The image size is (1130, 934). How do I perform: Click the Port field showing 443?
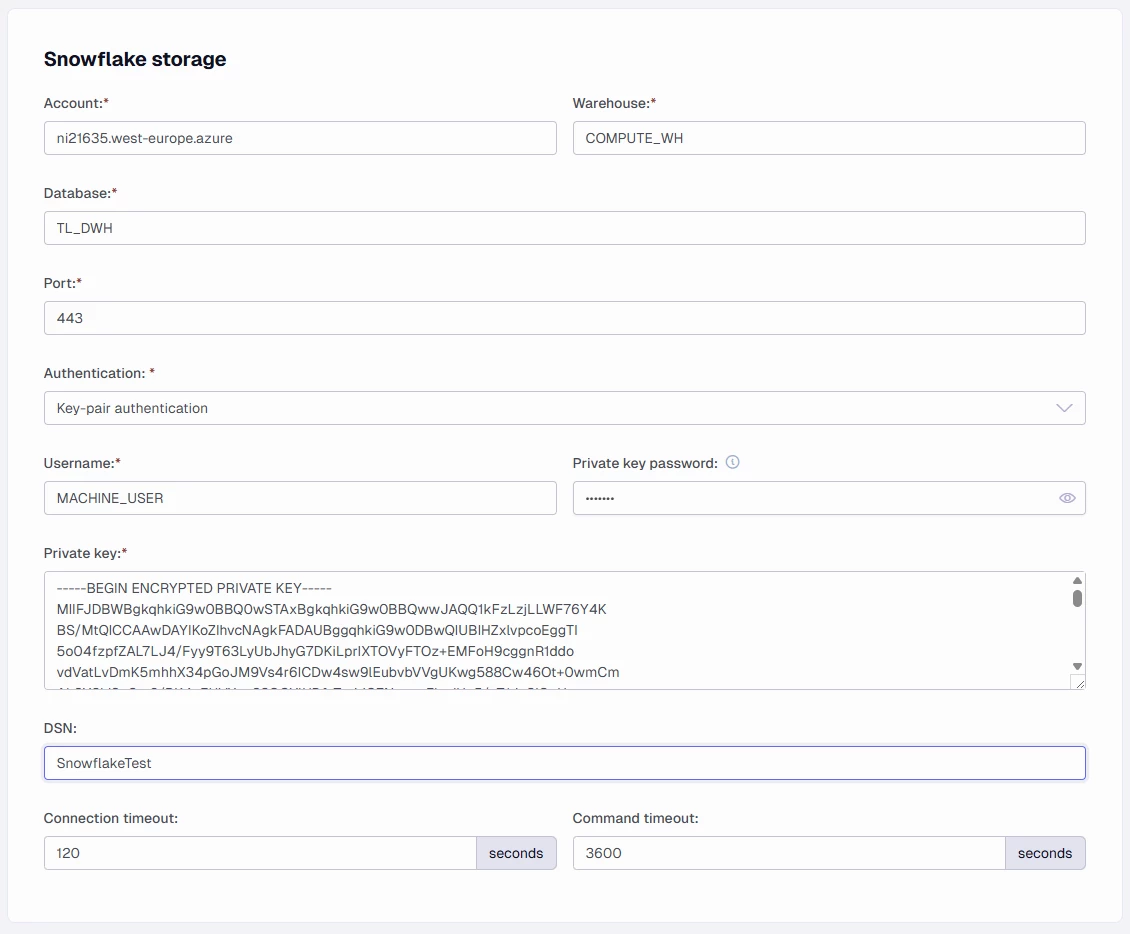tap(564, 318)
